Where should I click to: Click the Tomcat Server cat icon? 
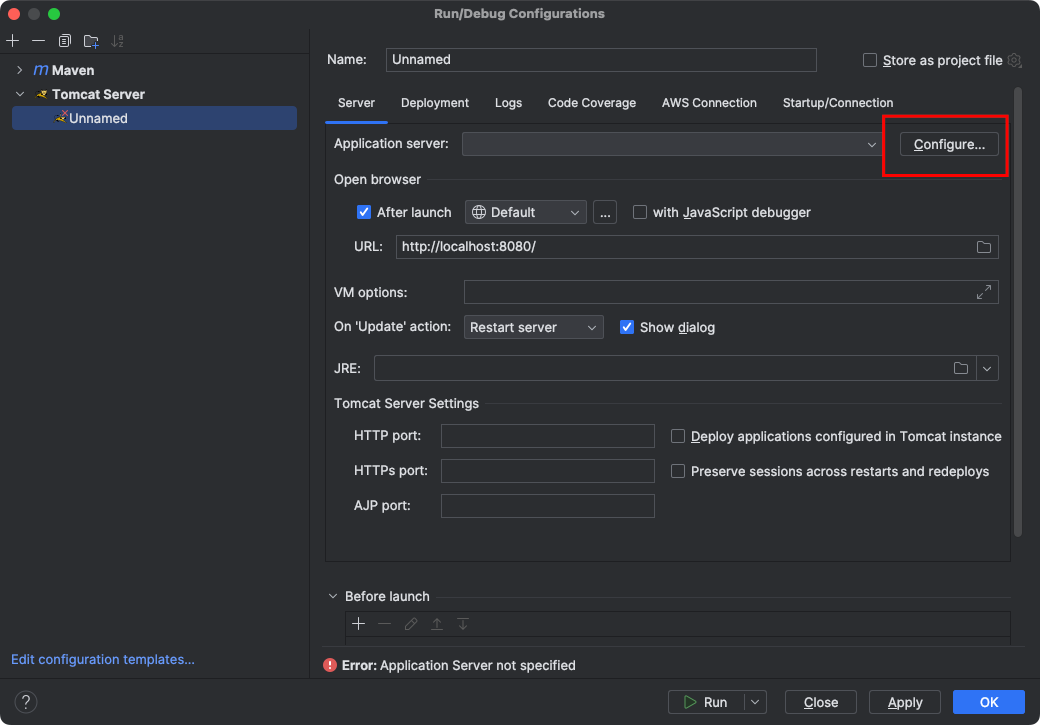coord(42,94)
